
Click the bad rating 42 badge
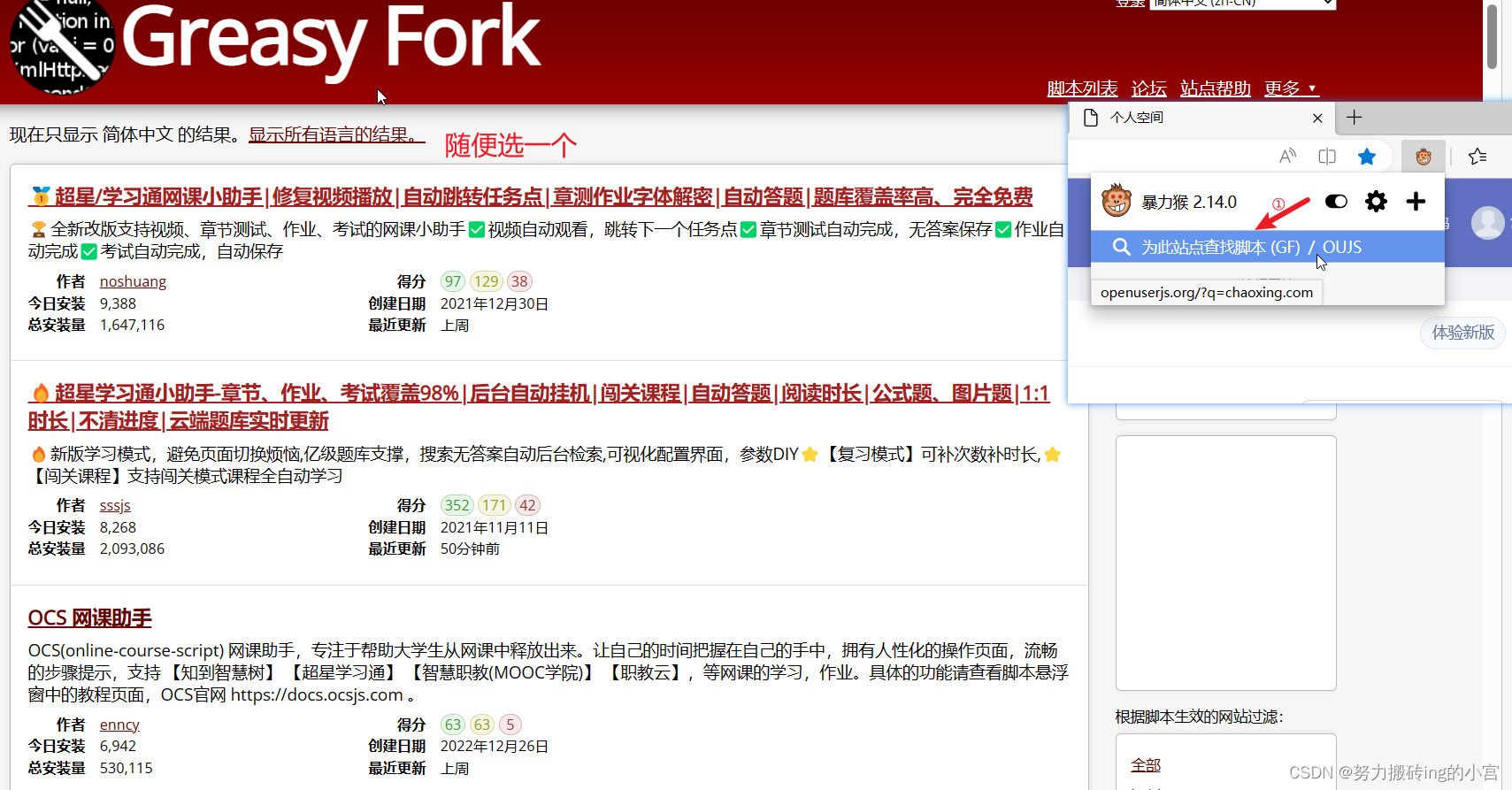point(527,505)
